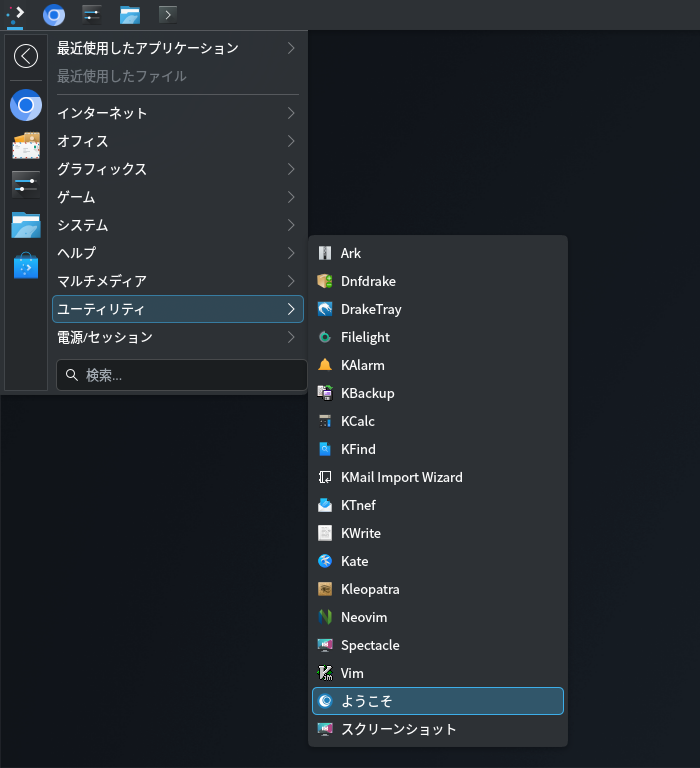Open KWrite text editor
This screenshot has width=700, height=768.
(437, 533)
